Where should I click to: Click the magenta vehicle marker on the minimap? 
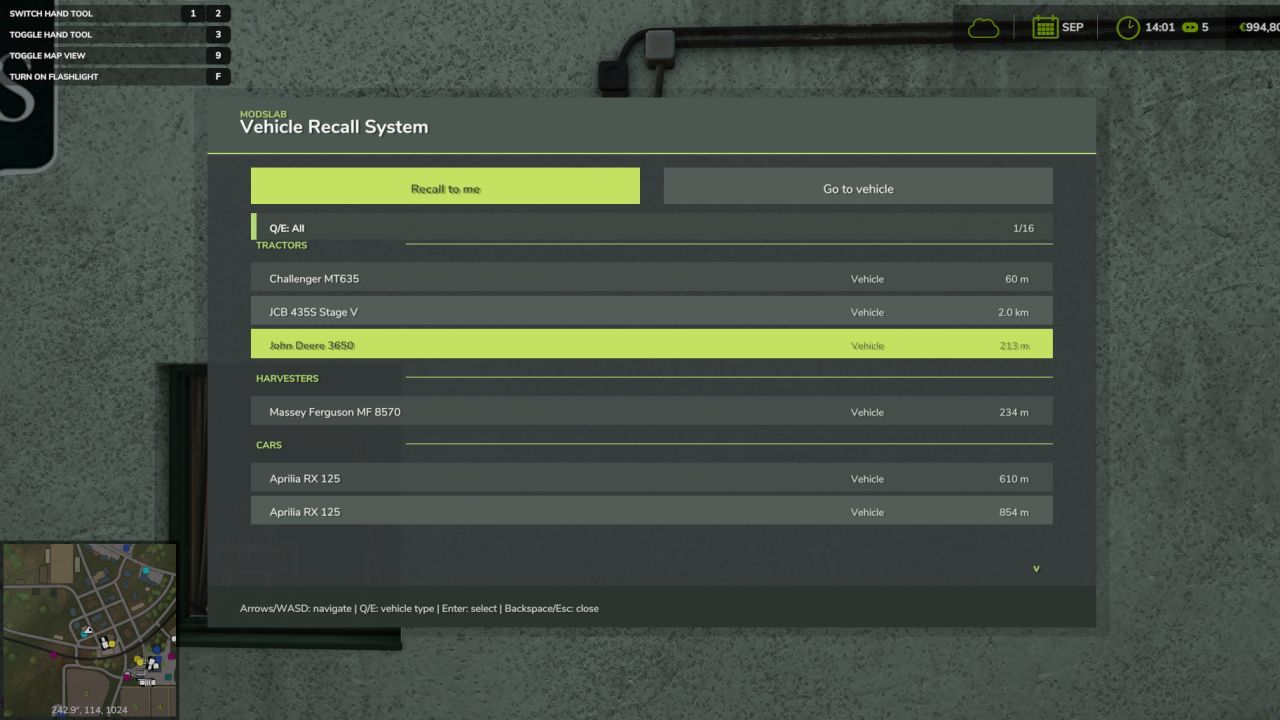(x=52, y=654)
